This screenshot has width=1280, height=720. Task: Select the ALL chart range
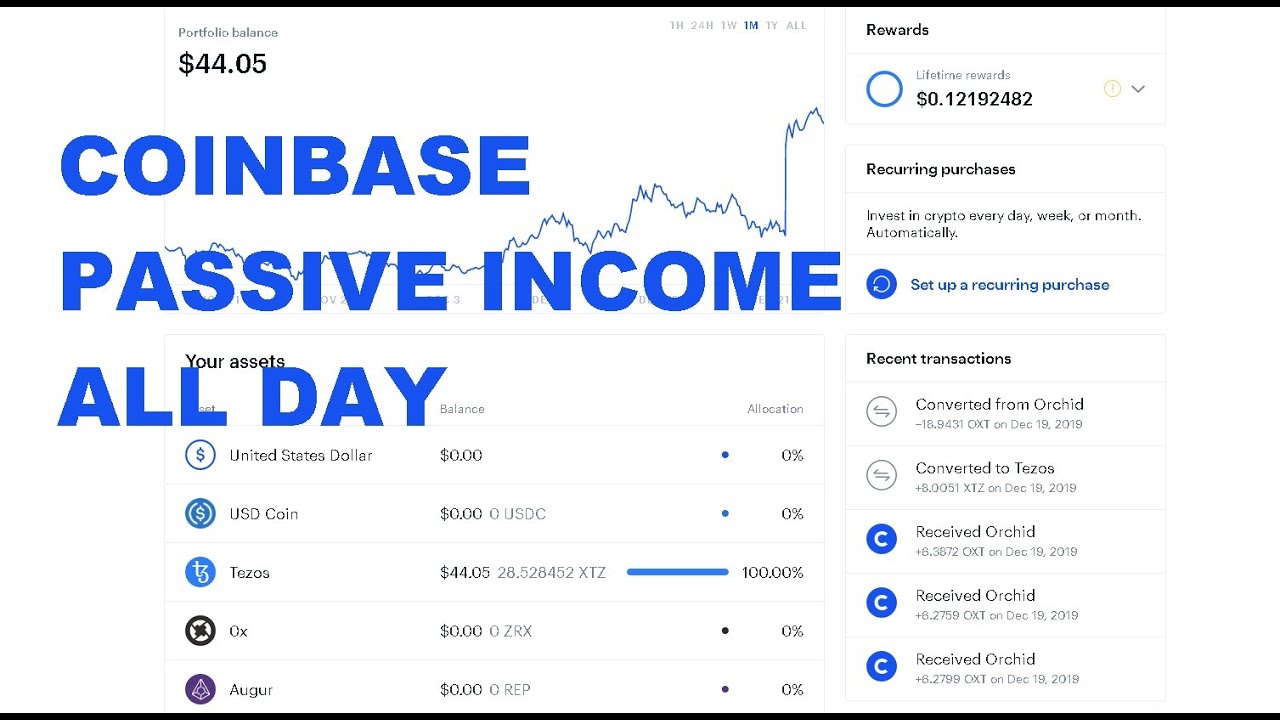796,26
